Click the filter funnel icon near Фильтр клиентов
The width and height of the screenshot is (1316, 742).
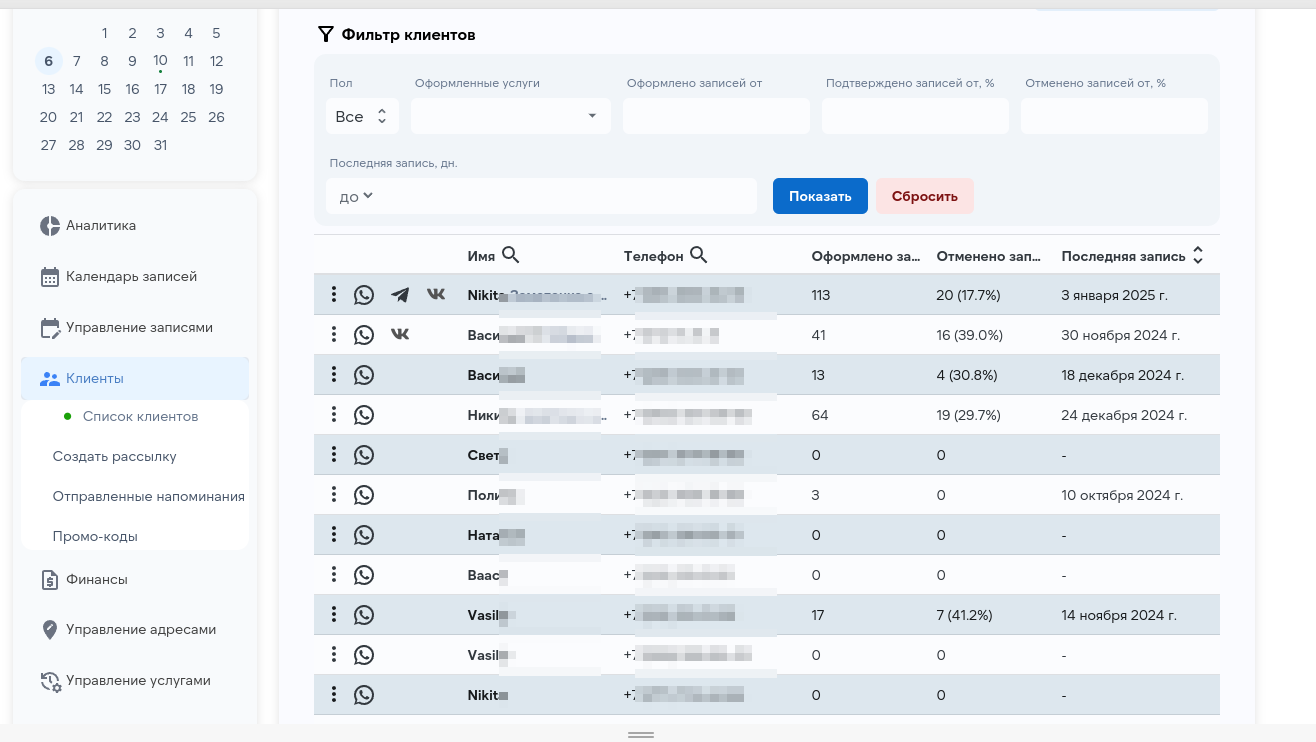click(325, 34)
